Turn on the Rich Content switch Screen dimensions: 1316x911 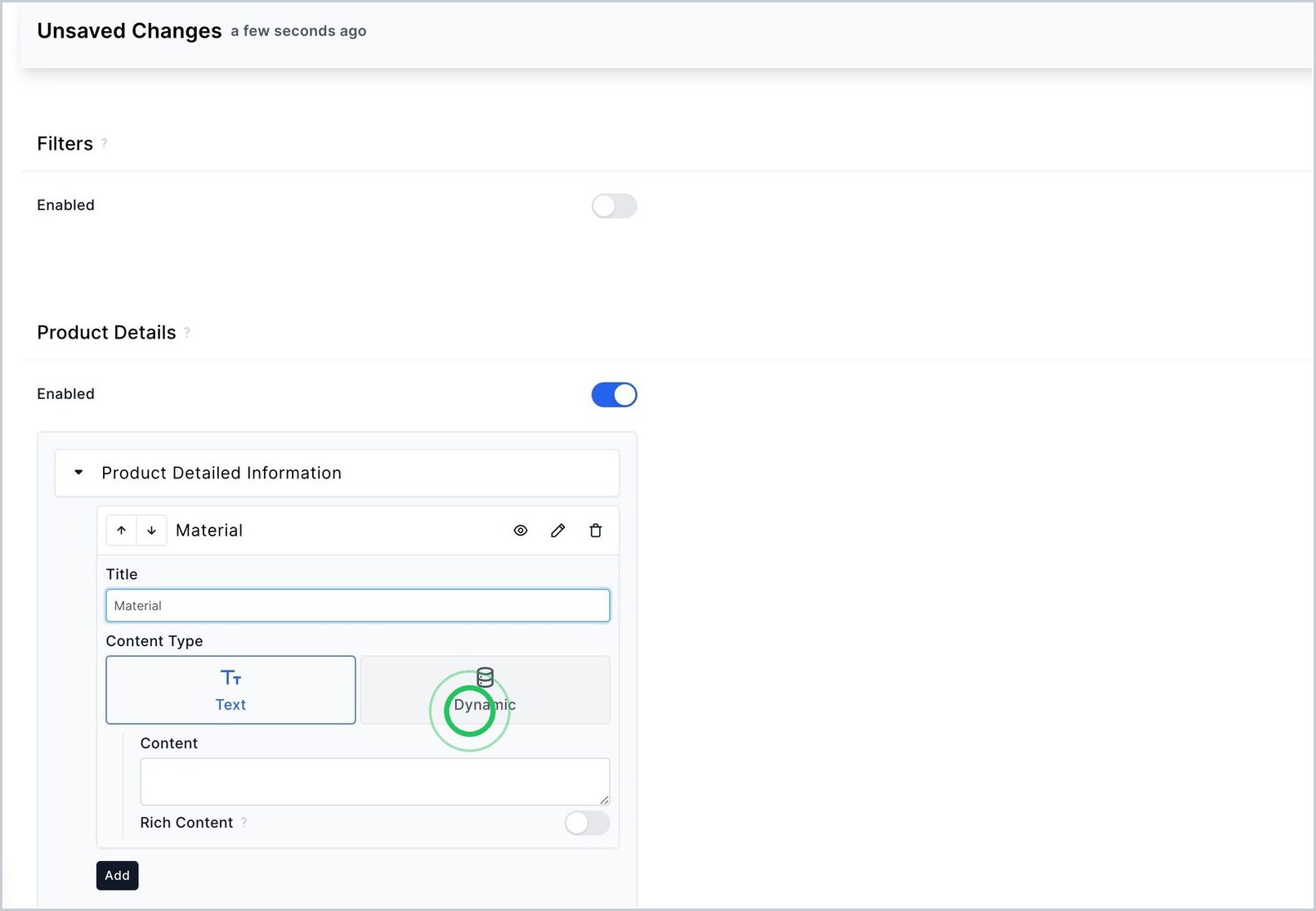[587, 823]
